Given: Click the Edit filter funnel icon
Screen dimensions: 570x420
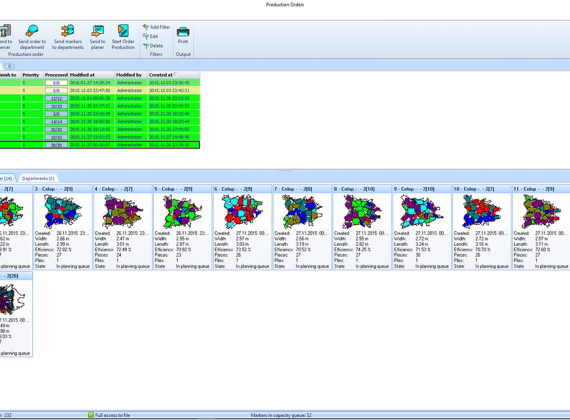Looking at the screenshot, I should coord(146,36).
